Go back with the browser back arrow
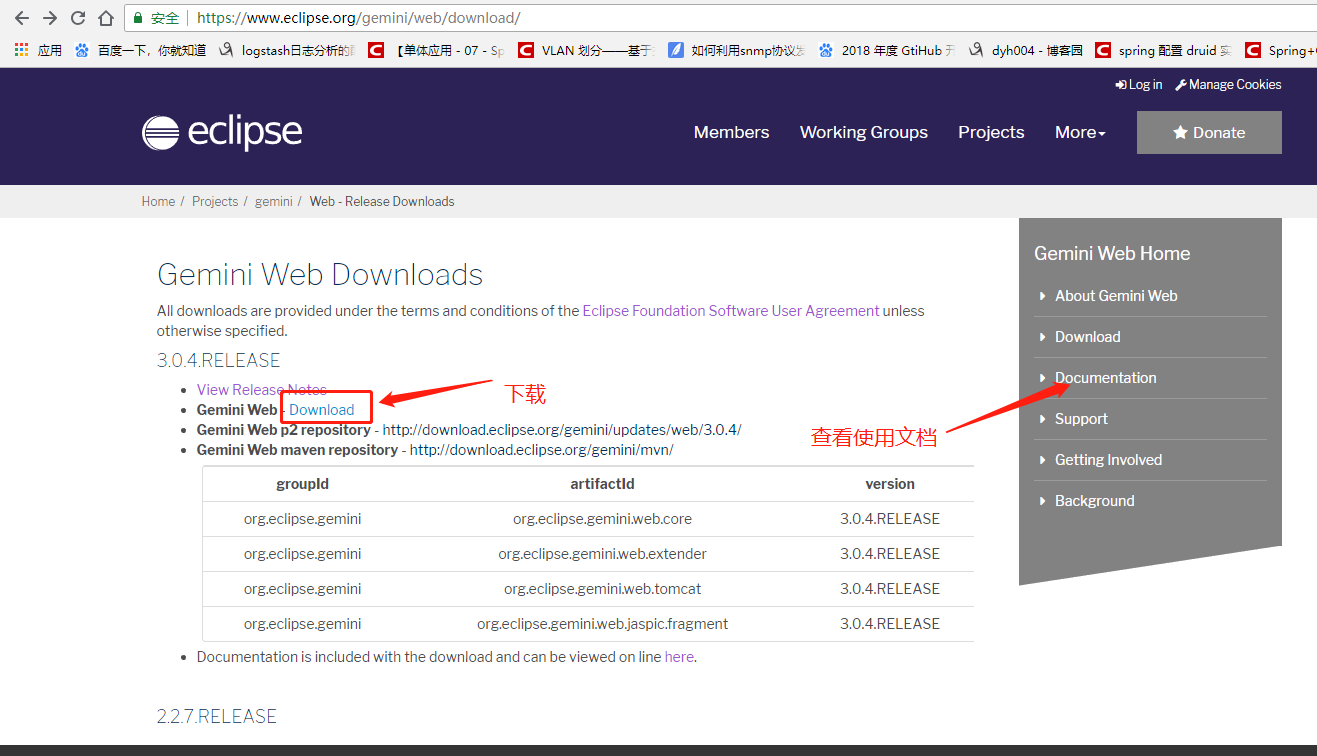The height and width of the screenshot is (756, 1317). point(21,18)
